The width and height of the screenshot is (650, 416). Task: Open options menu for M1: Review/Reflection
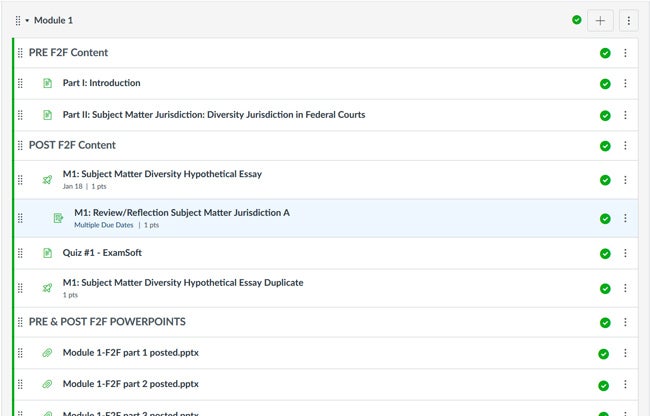tap(625, 218)
